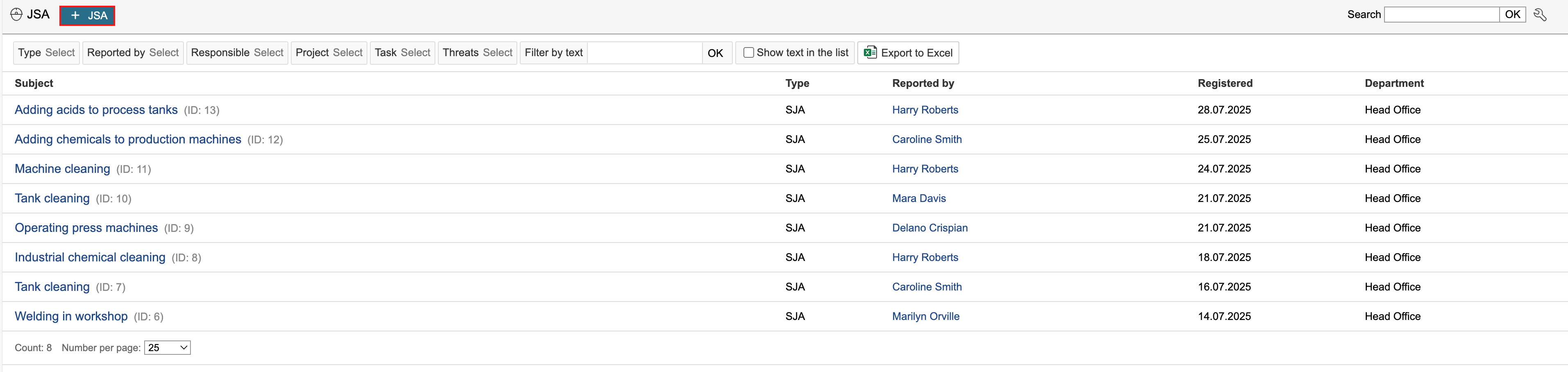The width and height of the screenshot is (1568, 372).
Task: Sort by Registered column header
Action: (x=1225, y=84)
